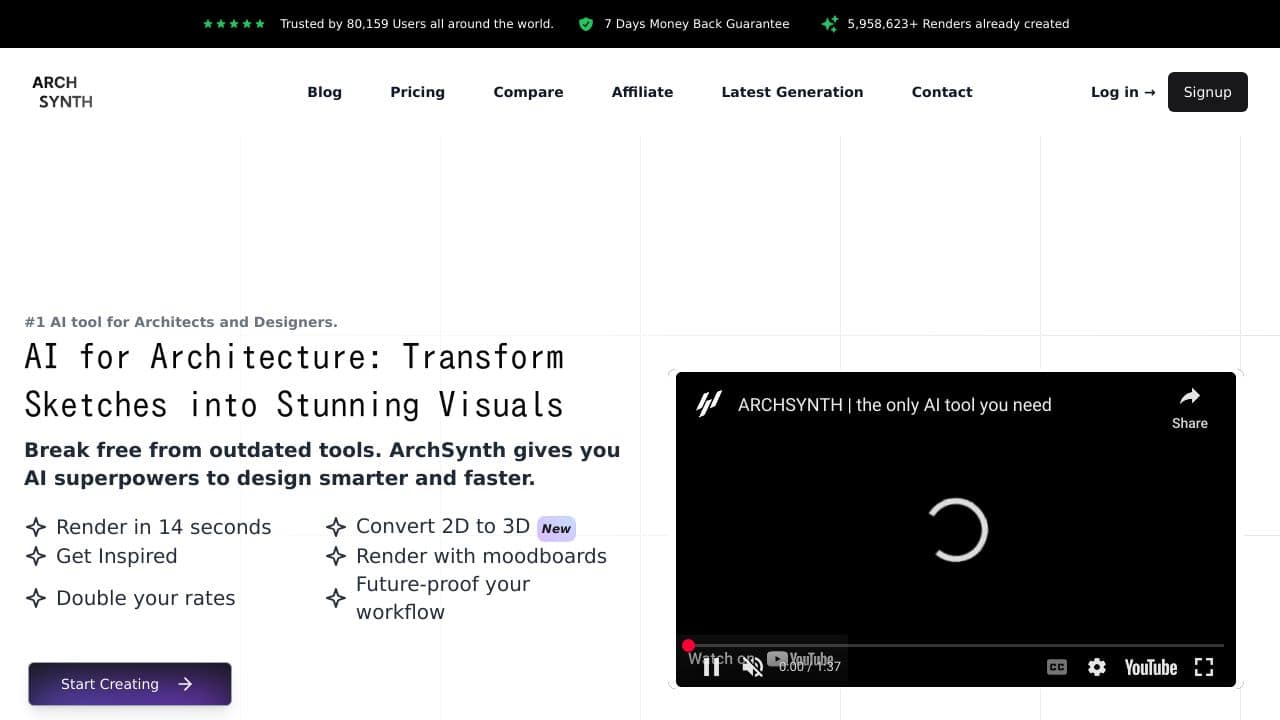Click the video loading spinner area

point(956,529)
